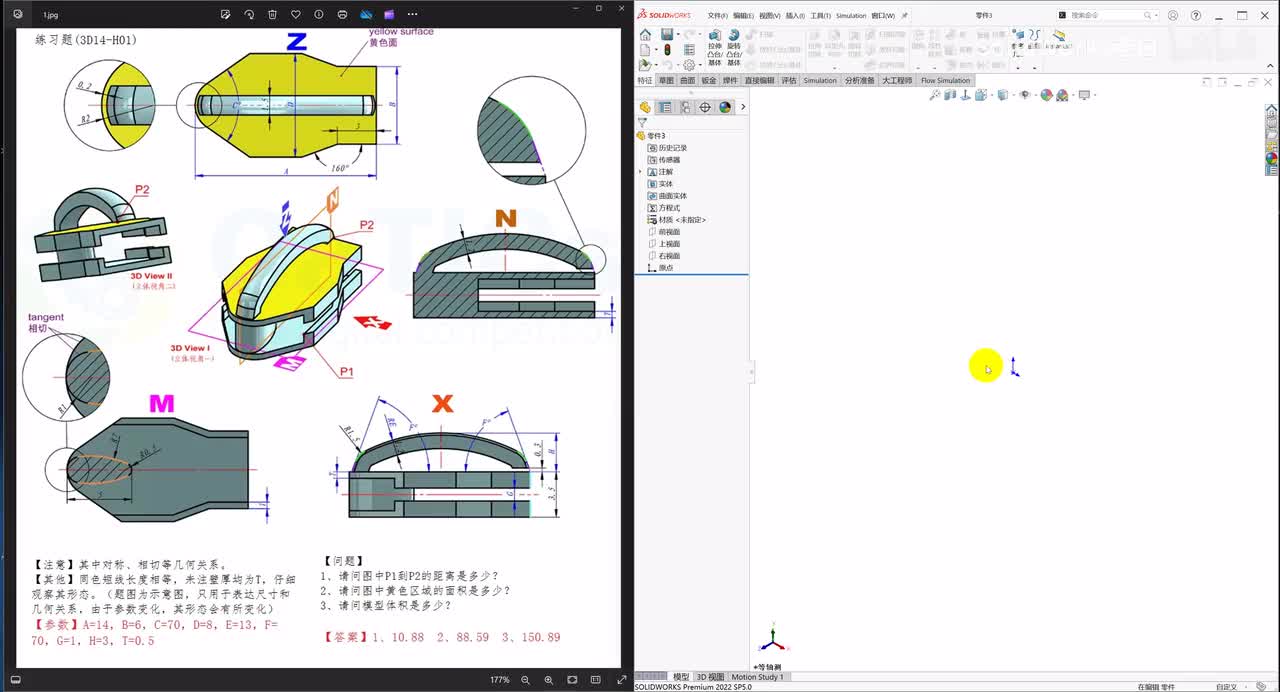
Task: Toggle the filmstrip icon at Photos bottom left
Action: click(15, 680)
